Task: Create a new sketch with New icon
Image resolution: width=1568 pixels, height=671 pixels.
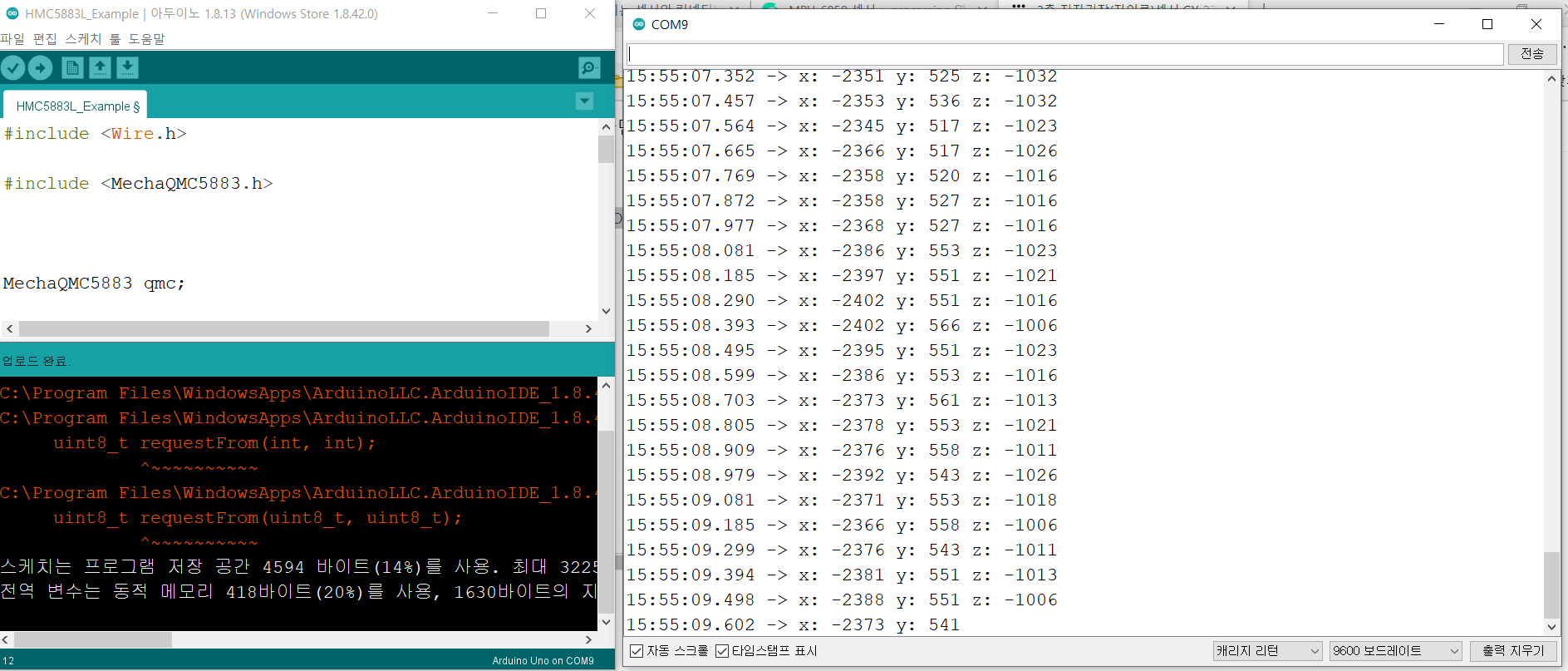Action: pyautogui.click(x=72, y=68)
